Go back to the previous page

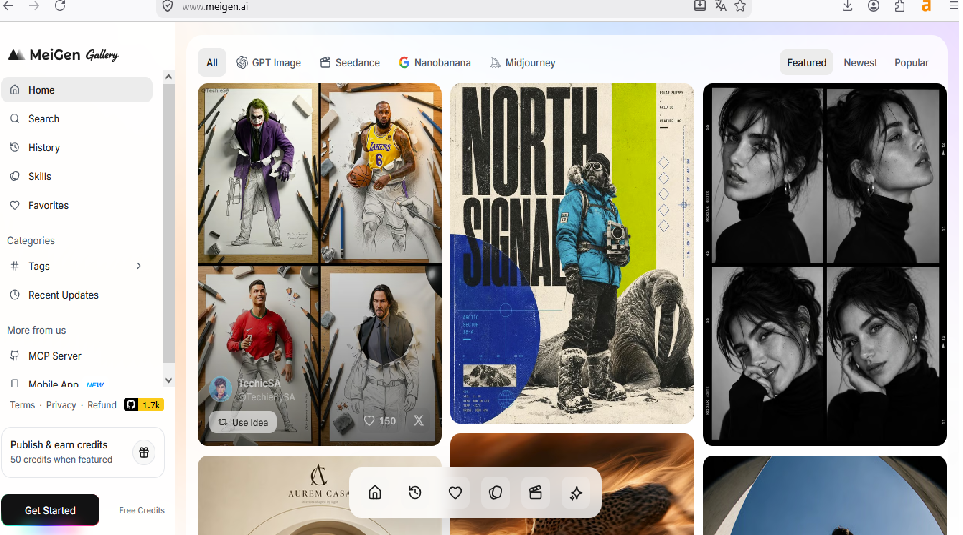click(x=9, y=6)
